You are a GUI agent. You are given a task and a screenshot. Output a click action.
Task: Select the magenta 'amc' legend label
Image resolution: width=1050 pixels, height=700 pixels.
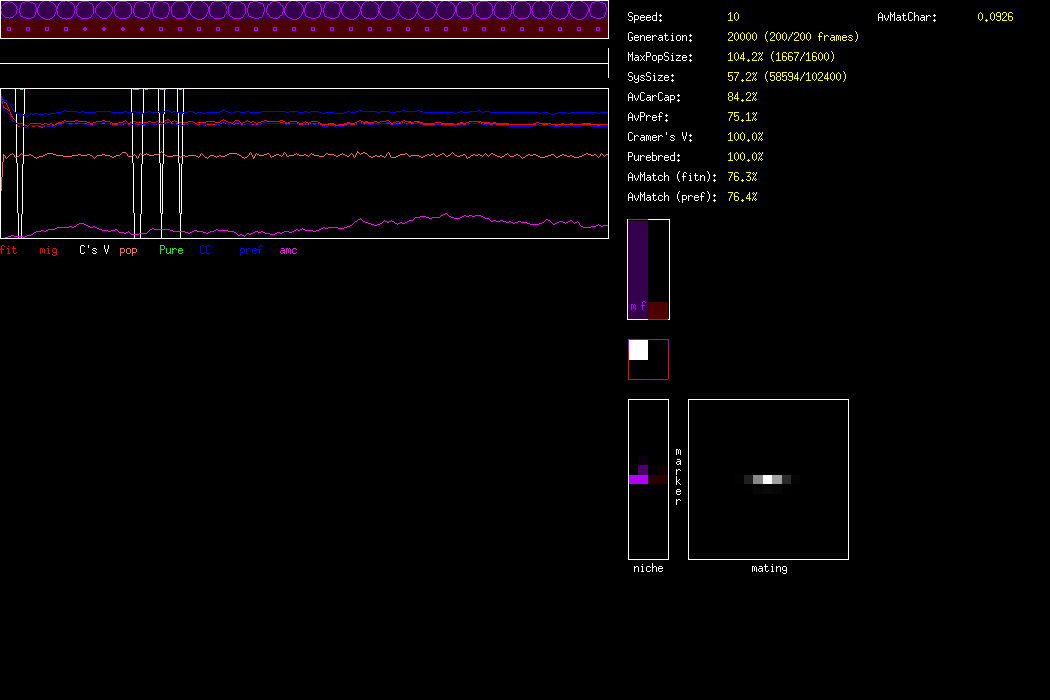[x=288, y=250]
